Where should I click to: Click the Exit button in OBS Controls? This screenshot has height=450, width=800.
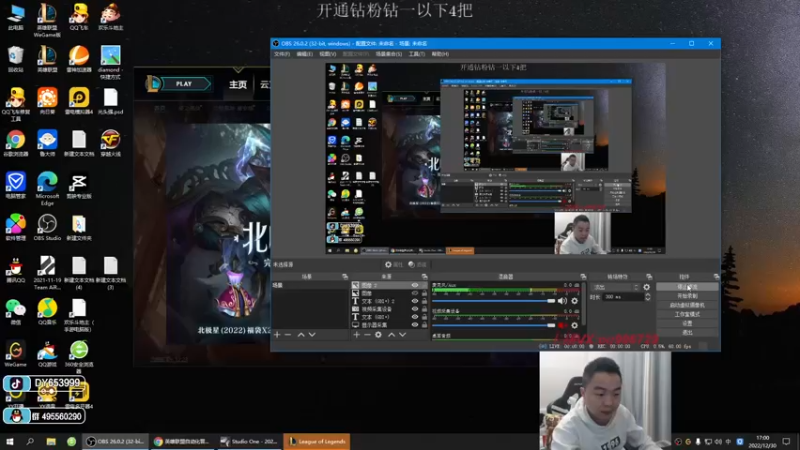(x=687, y=333)
